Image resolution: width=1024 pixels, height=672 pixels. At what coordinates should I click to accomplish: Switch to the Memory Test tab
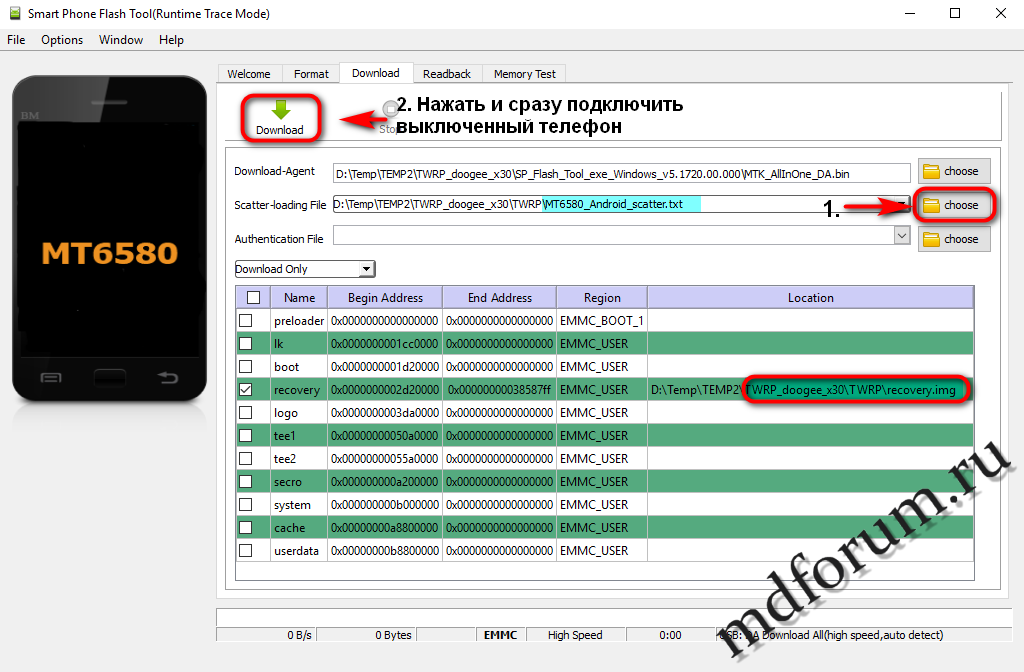pos(524,74)
